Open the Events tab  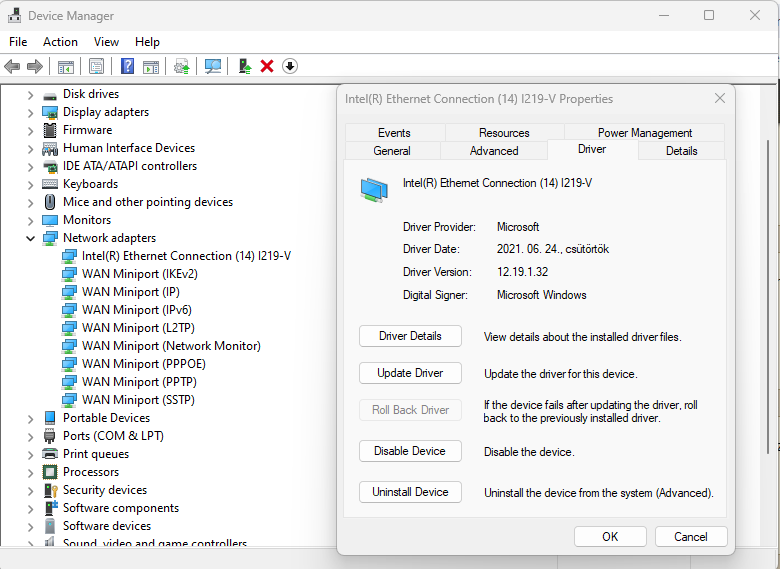pyautogui.click(x=394, y=133)
